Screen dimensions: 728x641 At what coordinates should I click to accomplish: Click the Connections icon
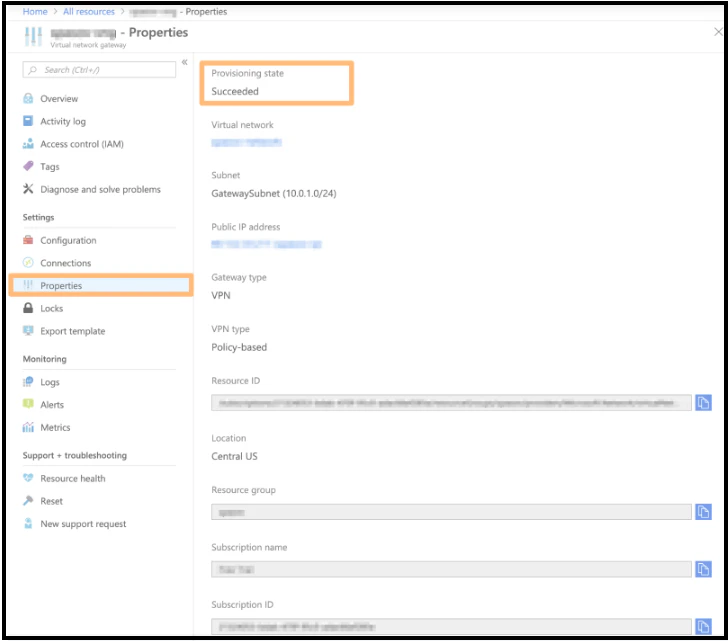pos(28,263)
